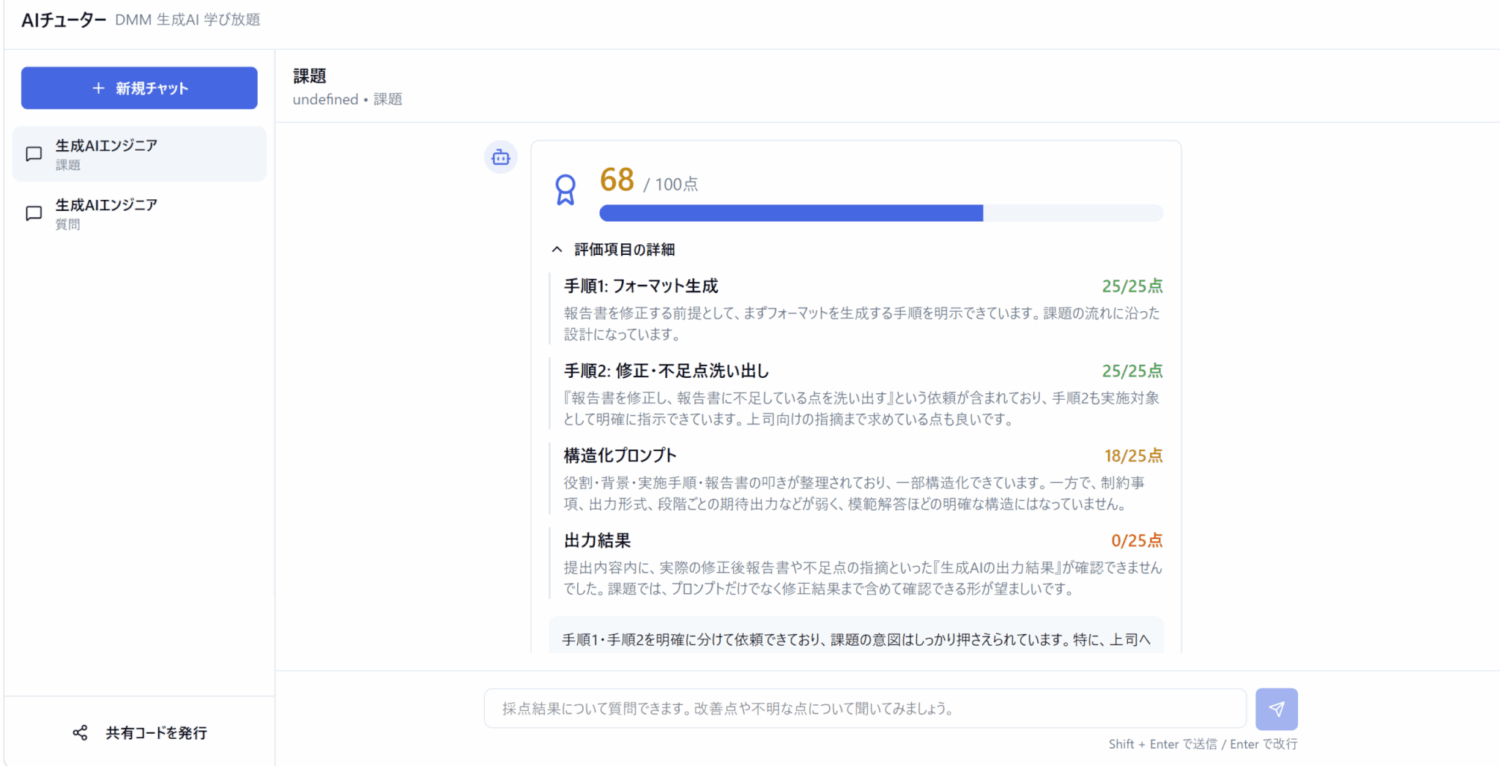This screenshot has width=1500, height=766.
Task: Click the 構造化プロンプト heading
Action: [x=620, y=456]
